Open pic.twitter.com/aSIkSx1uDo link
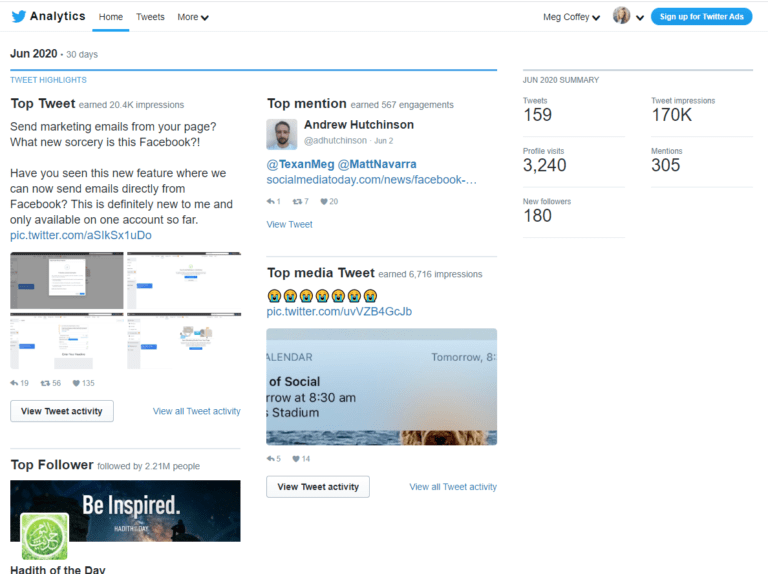Image resolution: width=768 pixels, height=574 pixels. tap(81, 235)
